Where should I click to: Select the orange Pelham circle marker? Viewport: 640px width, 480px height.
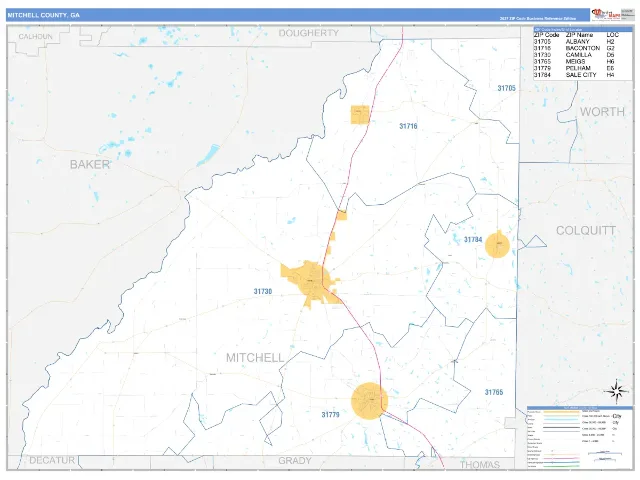click(370, 401)
